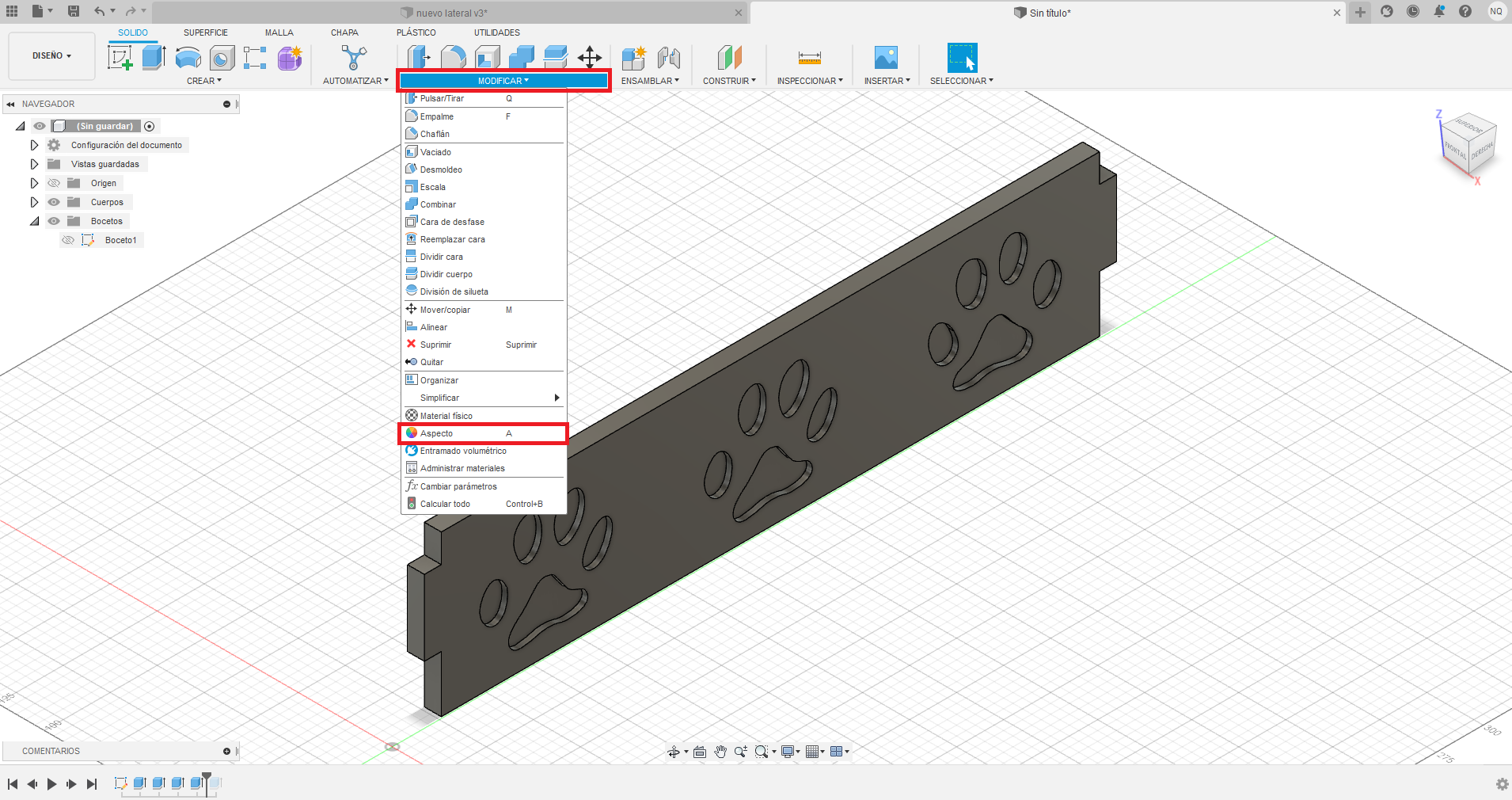
Task: Select the Shell toolbar icon
Action: coord(487,58)
